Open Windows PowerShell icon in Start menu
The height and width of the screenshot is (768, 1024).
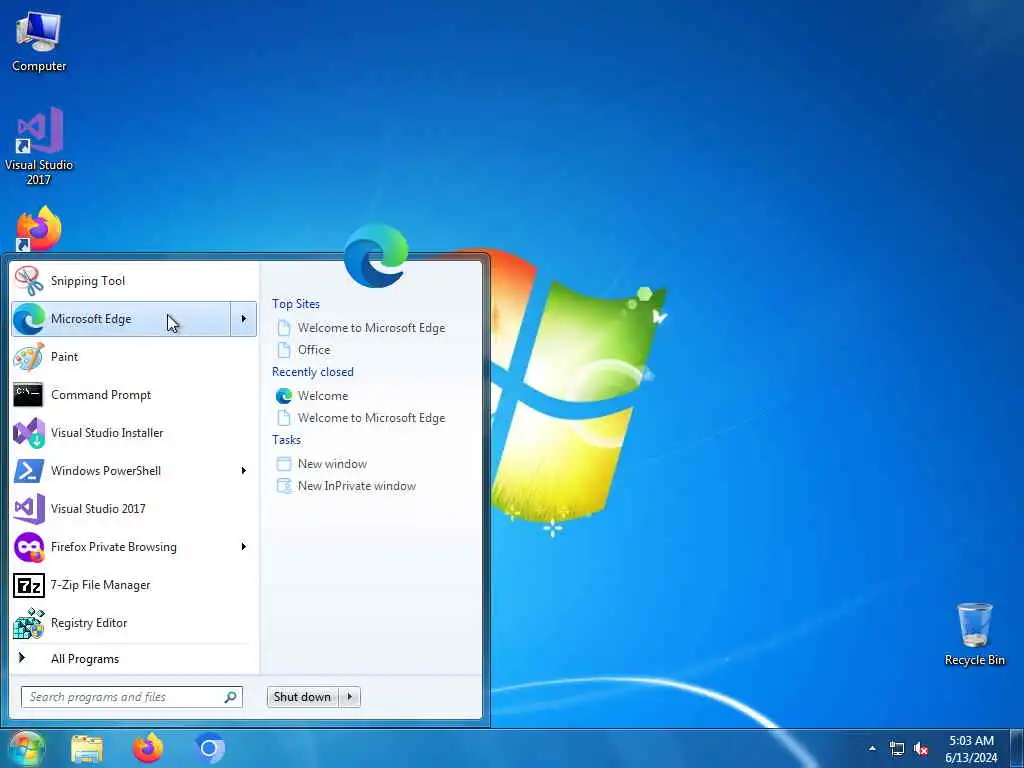point(29,471)
